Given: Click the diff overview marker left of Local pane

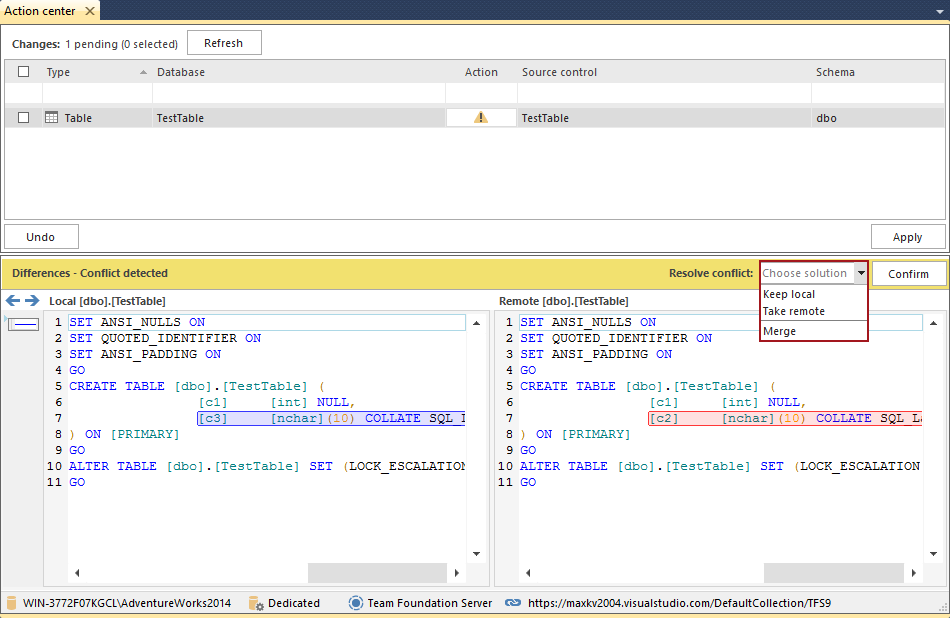Looking at the screenshot, I should coord(23,323).
